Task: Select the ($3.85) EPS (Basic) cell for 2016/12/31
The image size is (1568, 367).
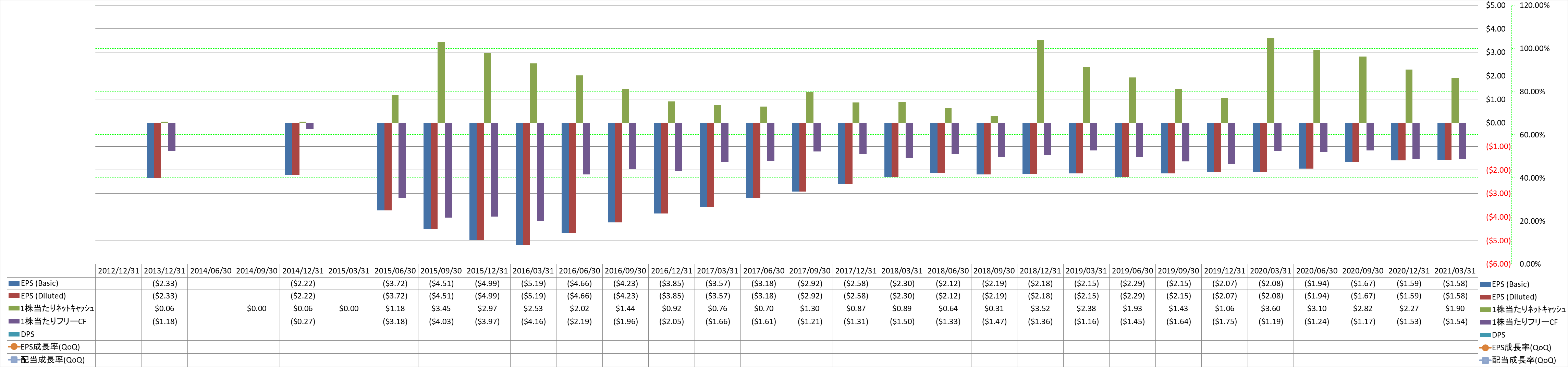Action: [x=671, y=283]
